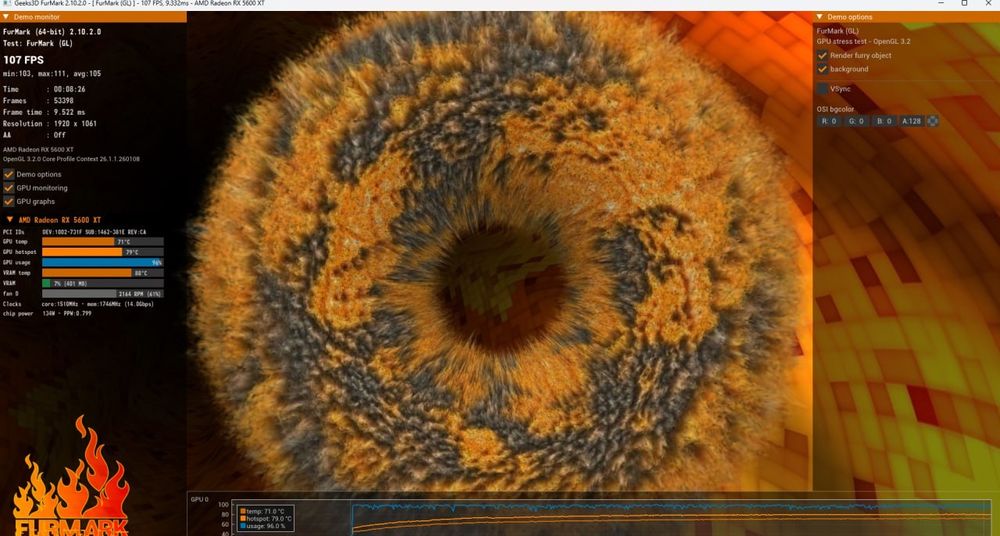Click the GPU 0 graph label
The width and height of the screenshot is (1000, 536).
[200, 500]
